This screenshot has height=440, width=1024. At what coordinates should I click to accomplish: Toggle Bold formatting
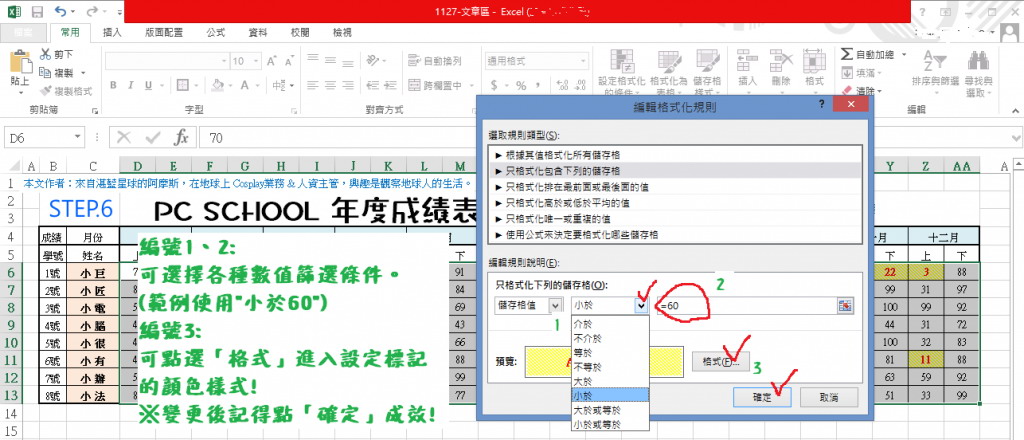pos(113,86)
